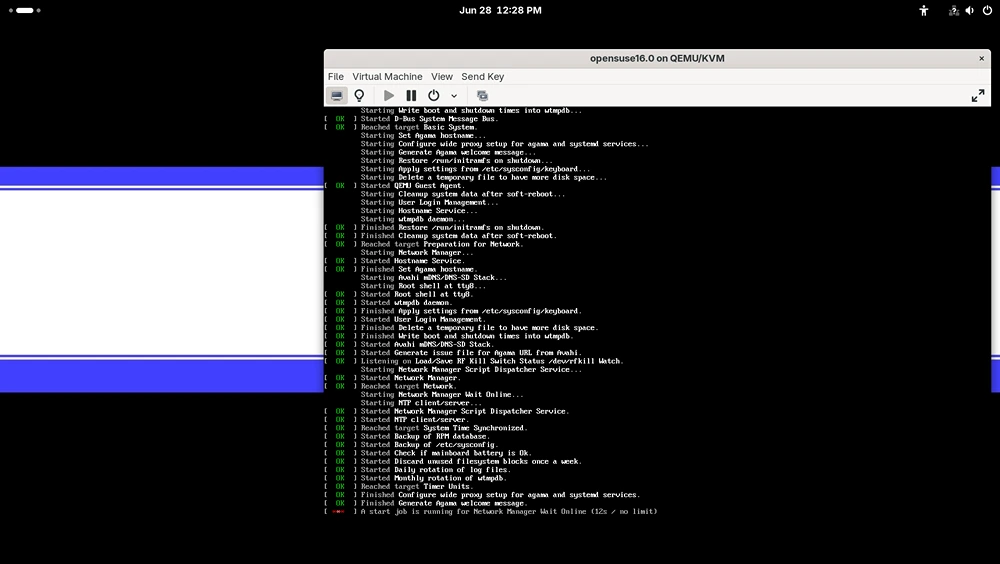Image resolution: width=1000 pixels, height=564 pixels.
Task: Click 'Starting Network Manager Wait Online' line
Action: (x=442, y=394)
